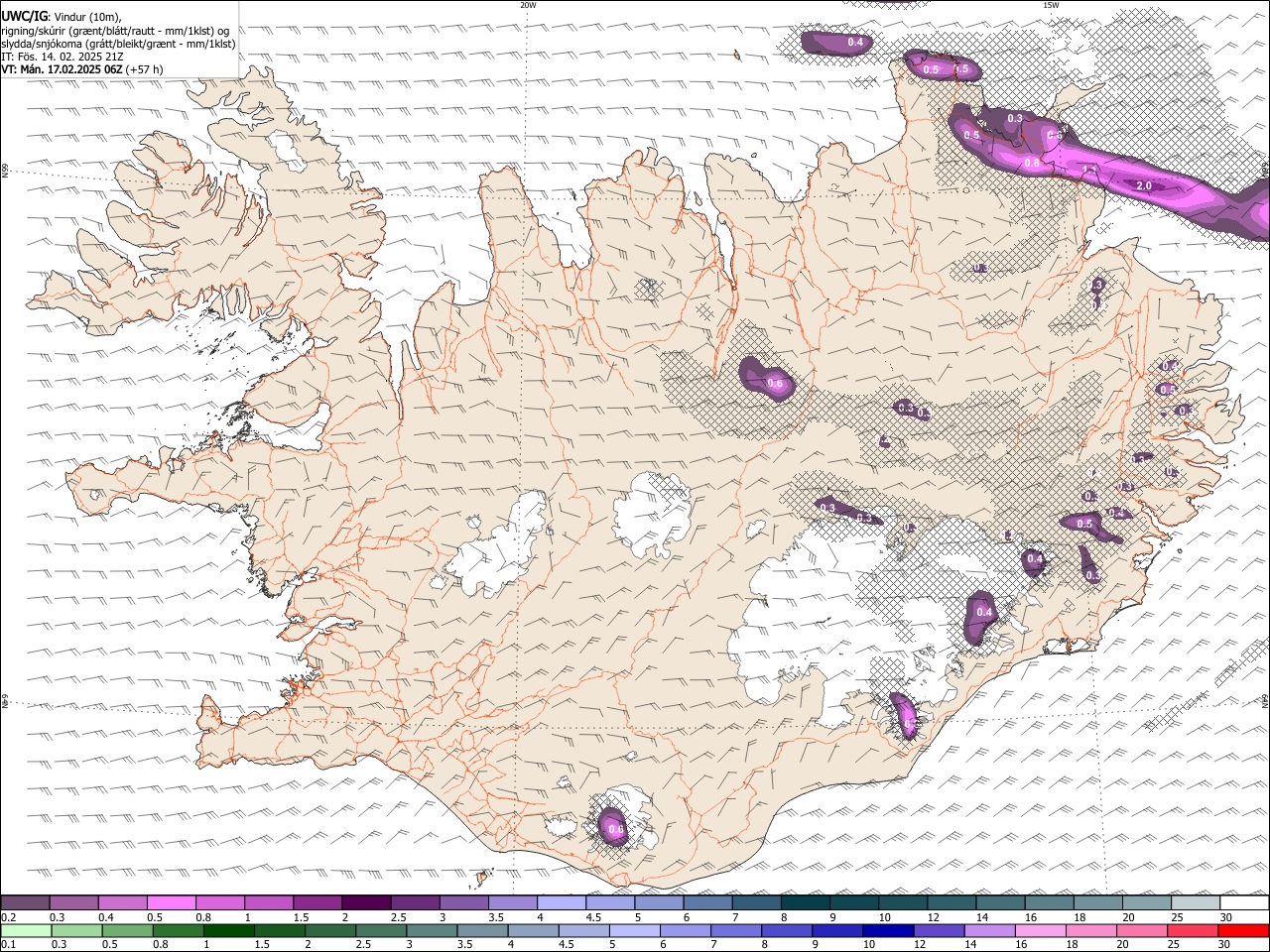The height and width of the screenshot is (952, 1270).
Task: Click the dark navy 10–12 swatch in lower legend
Action: (886, 931)
